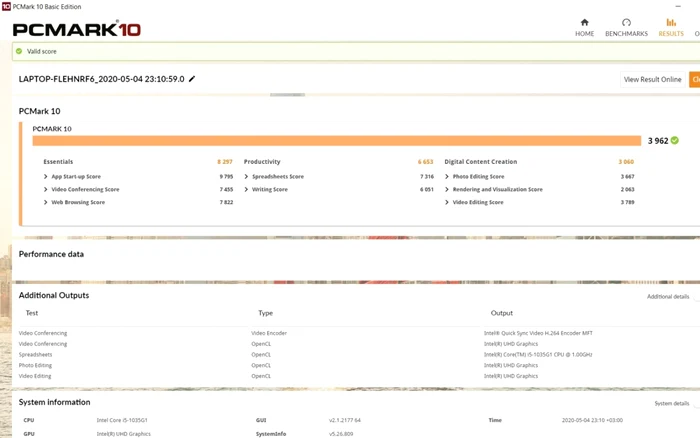Open the Results tab
700x438 pixels.
(671, 28)
